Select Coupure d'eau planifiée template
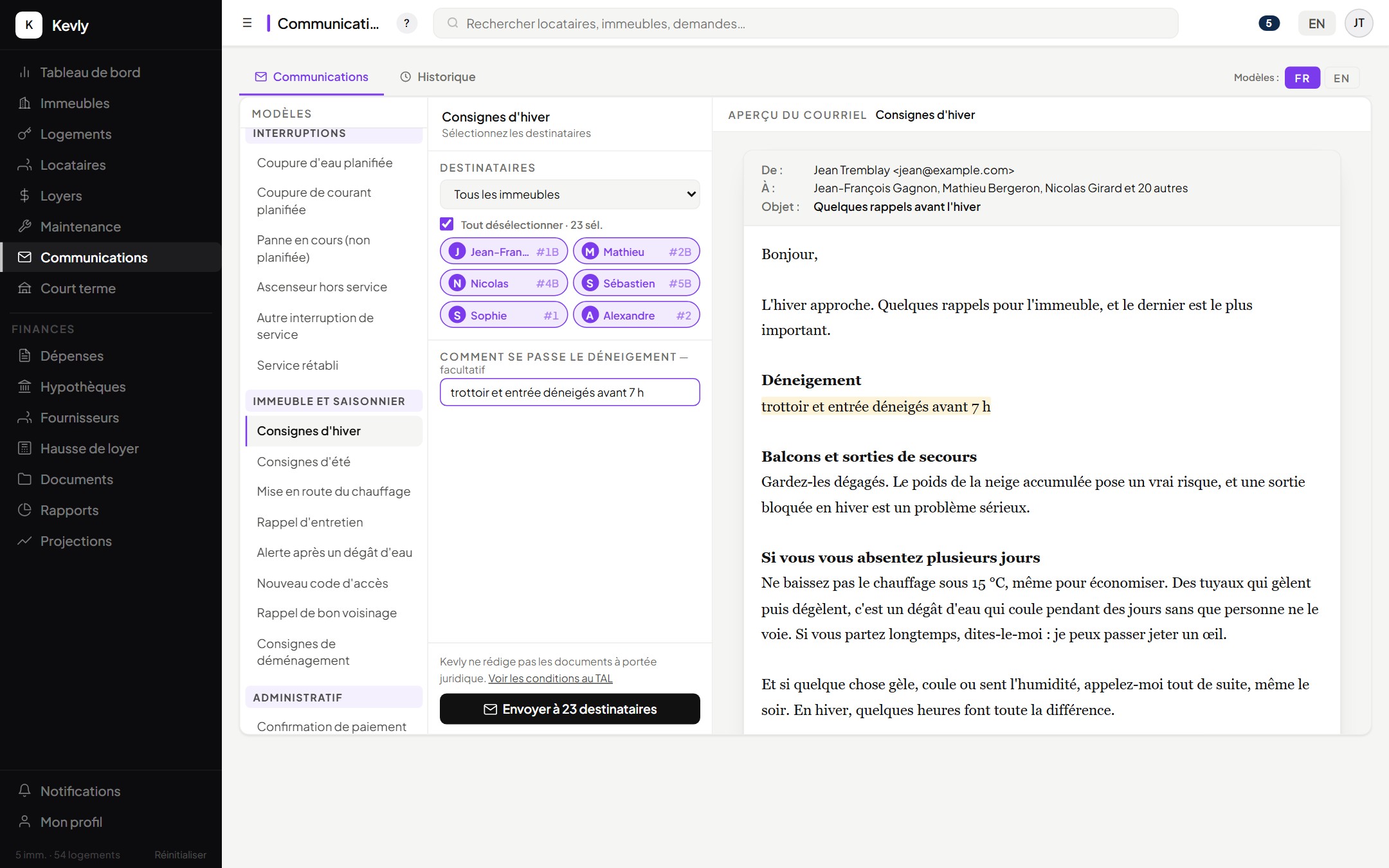 pos(334,163)
